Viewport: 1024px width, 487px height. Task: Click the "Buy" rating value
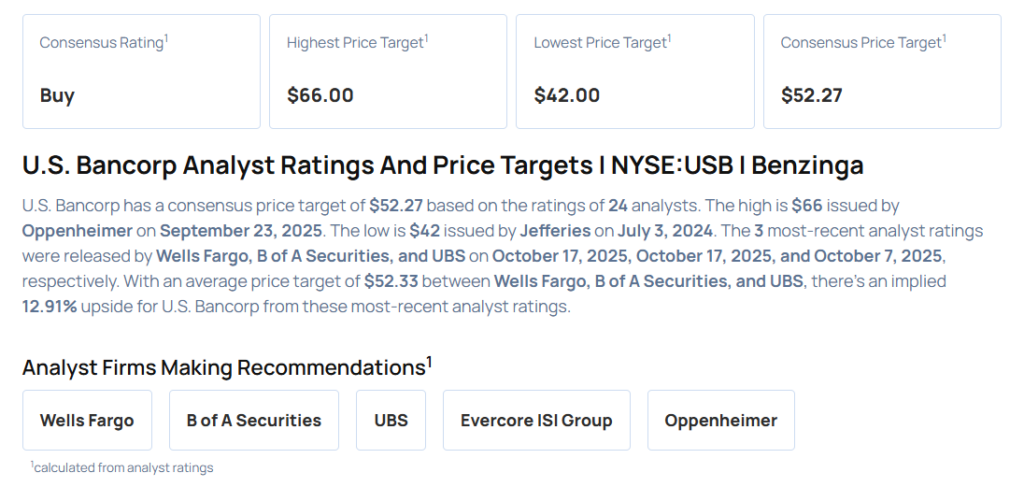point(57,96)
